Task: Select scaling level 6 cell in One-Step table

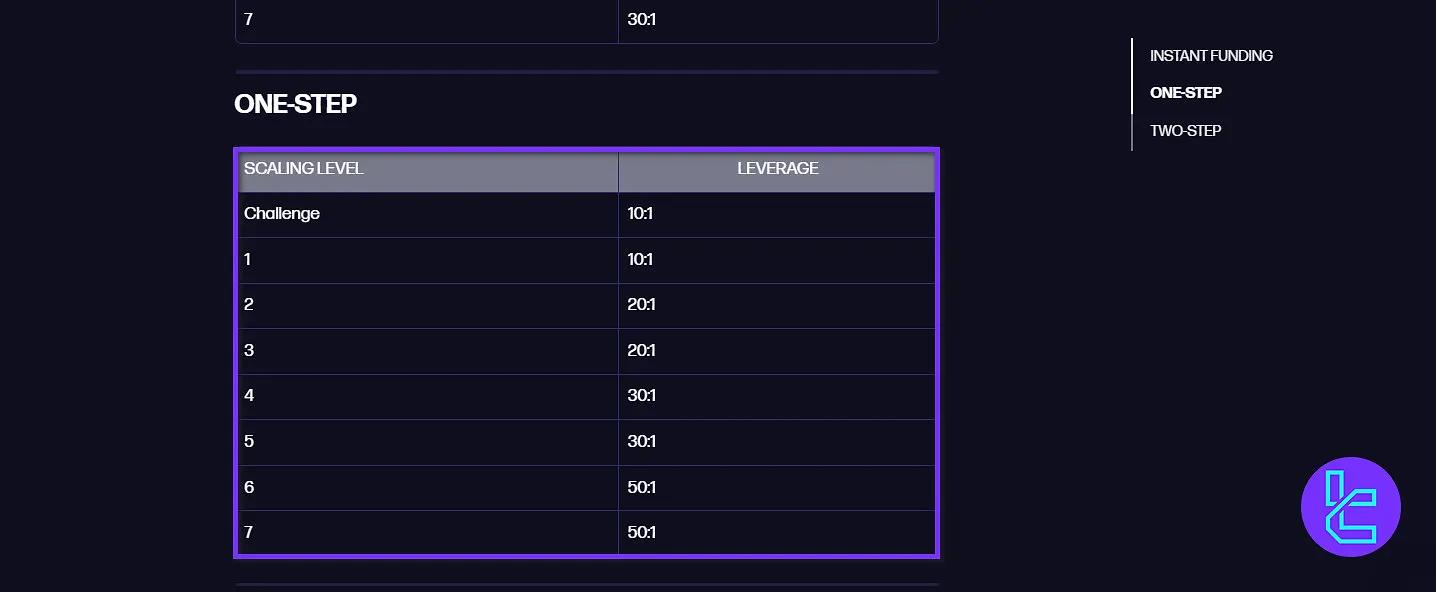Action: (249, 488)
